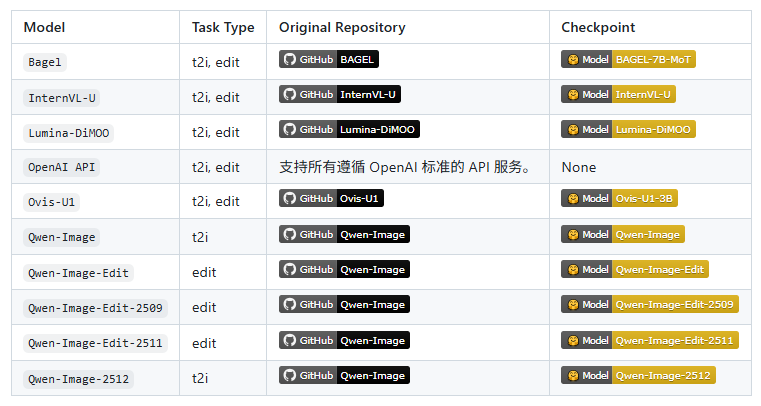This screenshot has height=406, width=761.
Task: Click GitHub badge in Qwen-Image-Edit row
Action: [x=344, y=269]
